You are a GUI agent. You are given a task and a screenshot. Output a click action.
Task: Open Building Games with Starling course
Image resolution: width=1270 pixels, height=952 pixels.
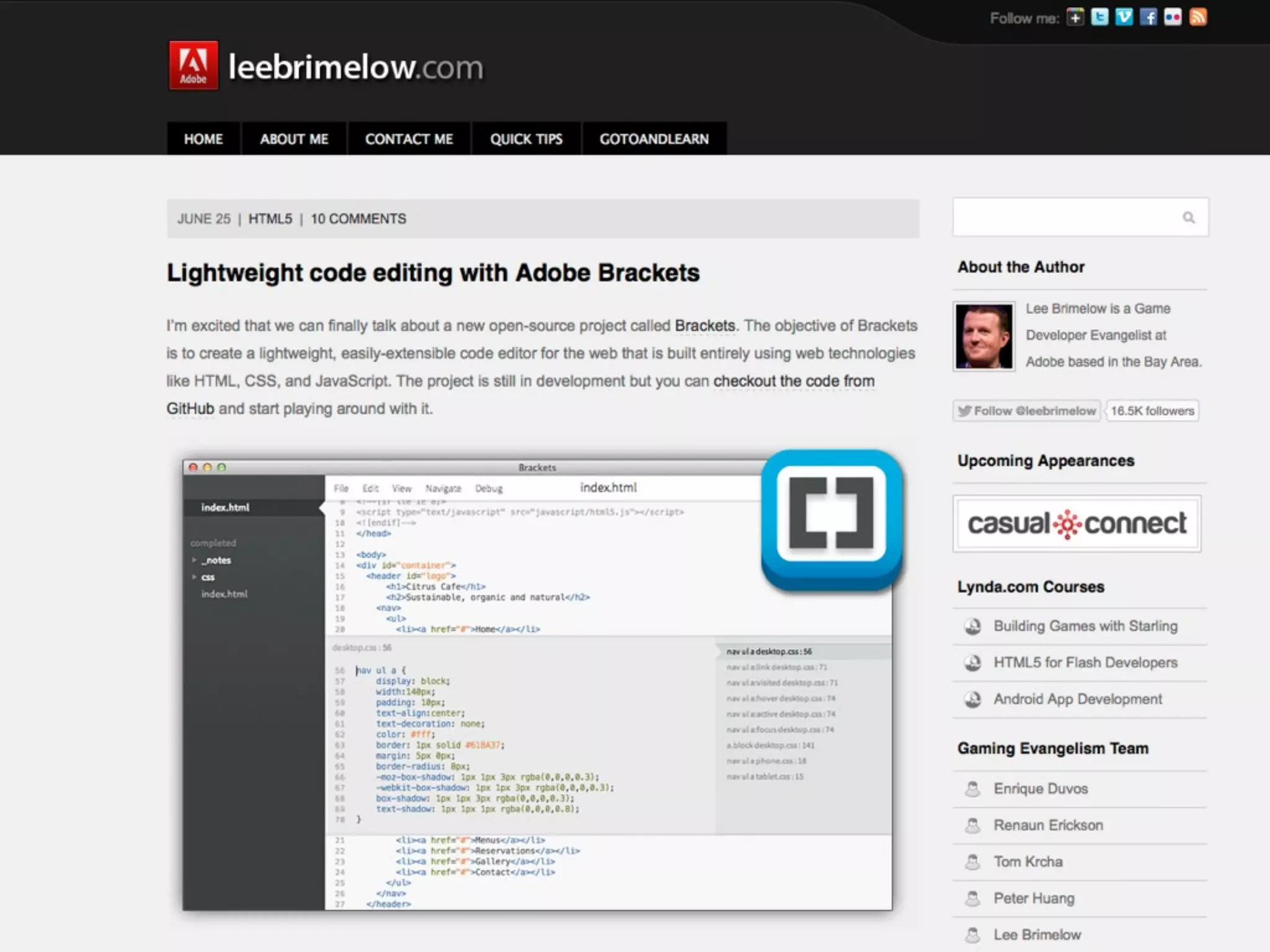(x=1085, y=626)
